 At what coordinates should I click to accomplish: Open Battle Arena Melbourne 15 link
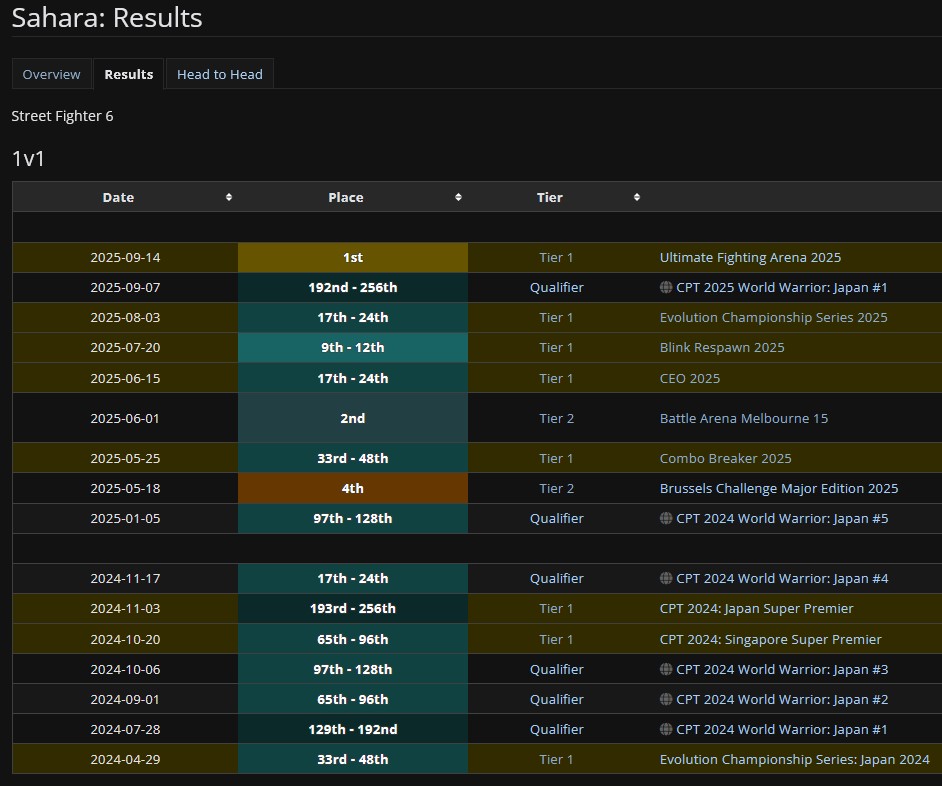click(744, 418)
